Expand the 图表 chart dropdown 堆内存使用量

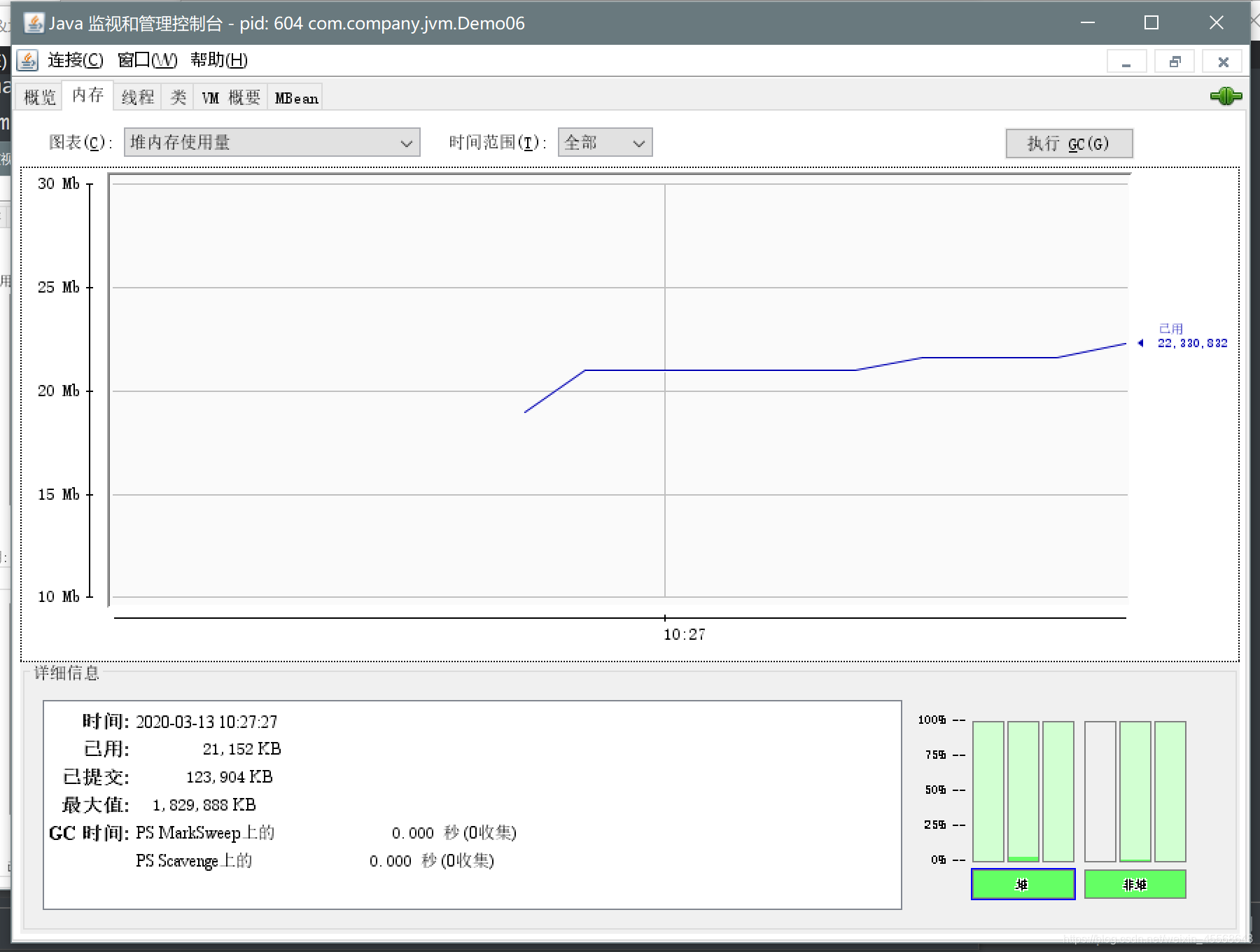[x=272, y=142]
